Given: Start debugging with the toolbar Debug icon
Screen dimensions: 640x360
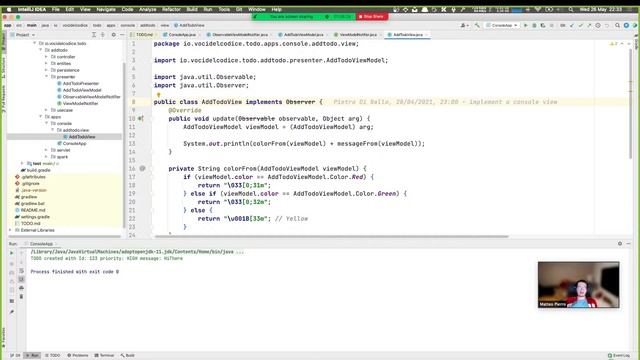Looking at the screenshot, I should click(534, 25).
